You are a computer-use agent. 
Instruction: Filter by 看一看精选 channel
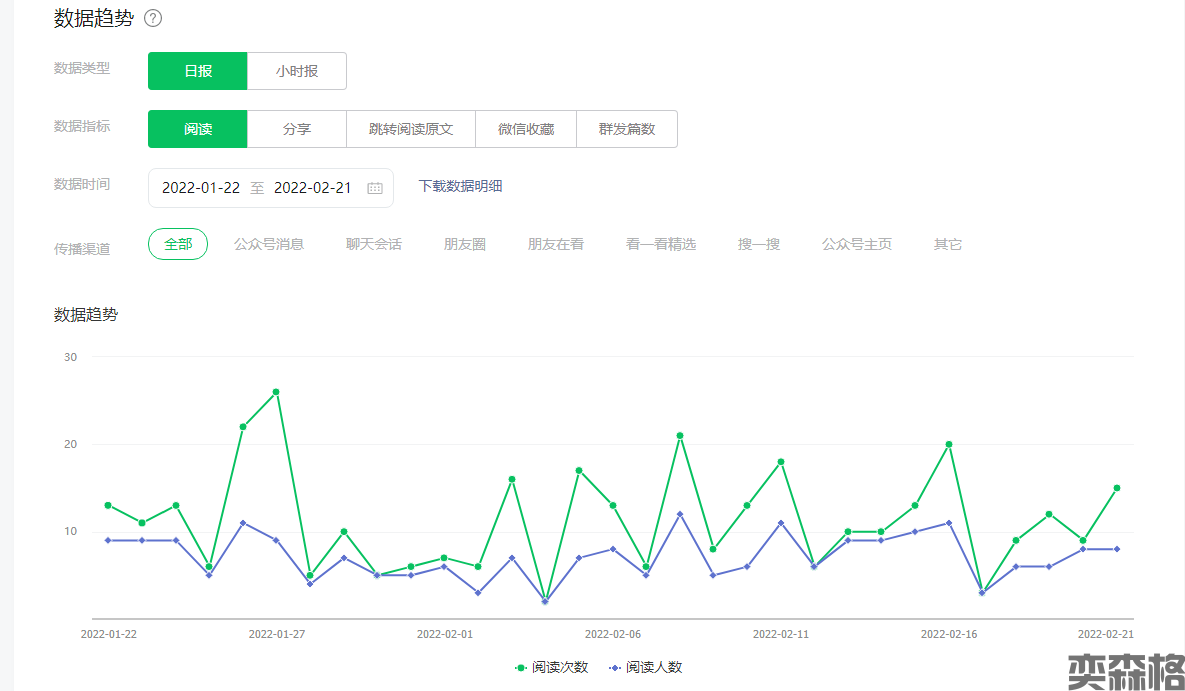pyautogui.click(x=661, y=244)
